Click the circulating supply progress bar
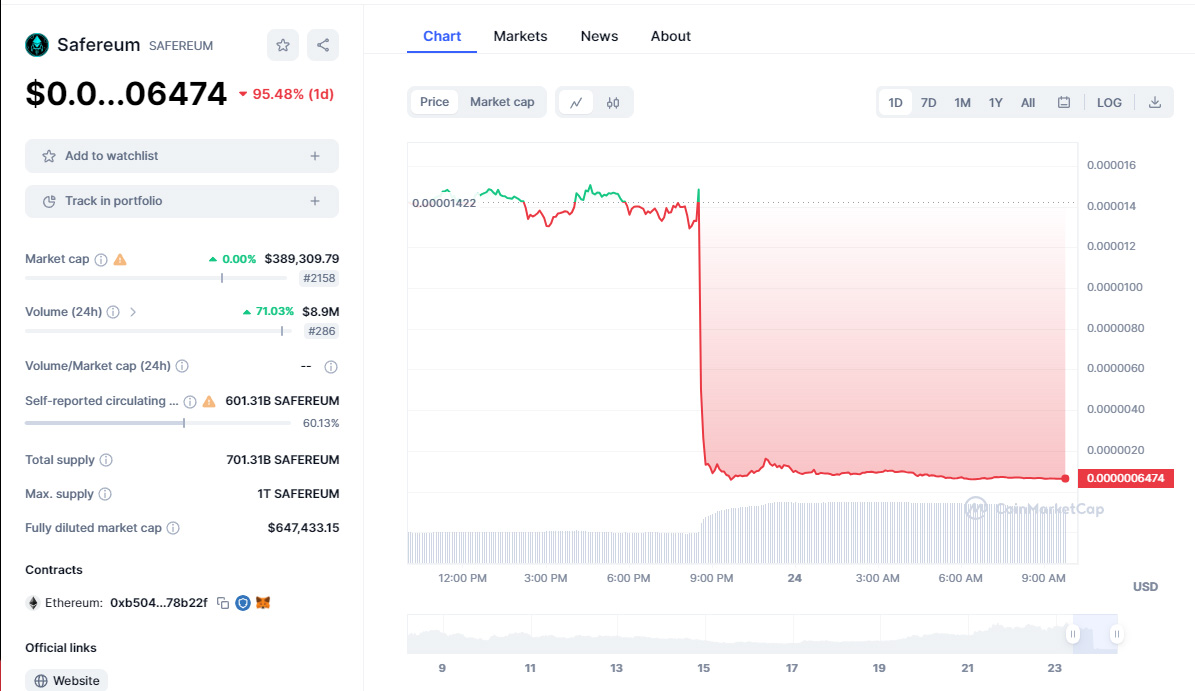This screenshot has width=1195, height=691. click(x=156, y=423)
